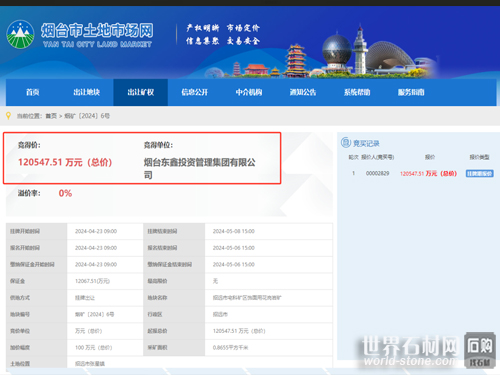The image size is (500, 375).
Task: Click the 首页 breadcrumb link
Action: coord(51,116)
